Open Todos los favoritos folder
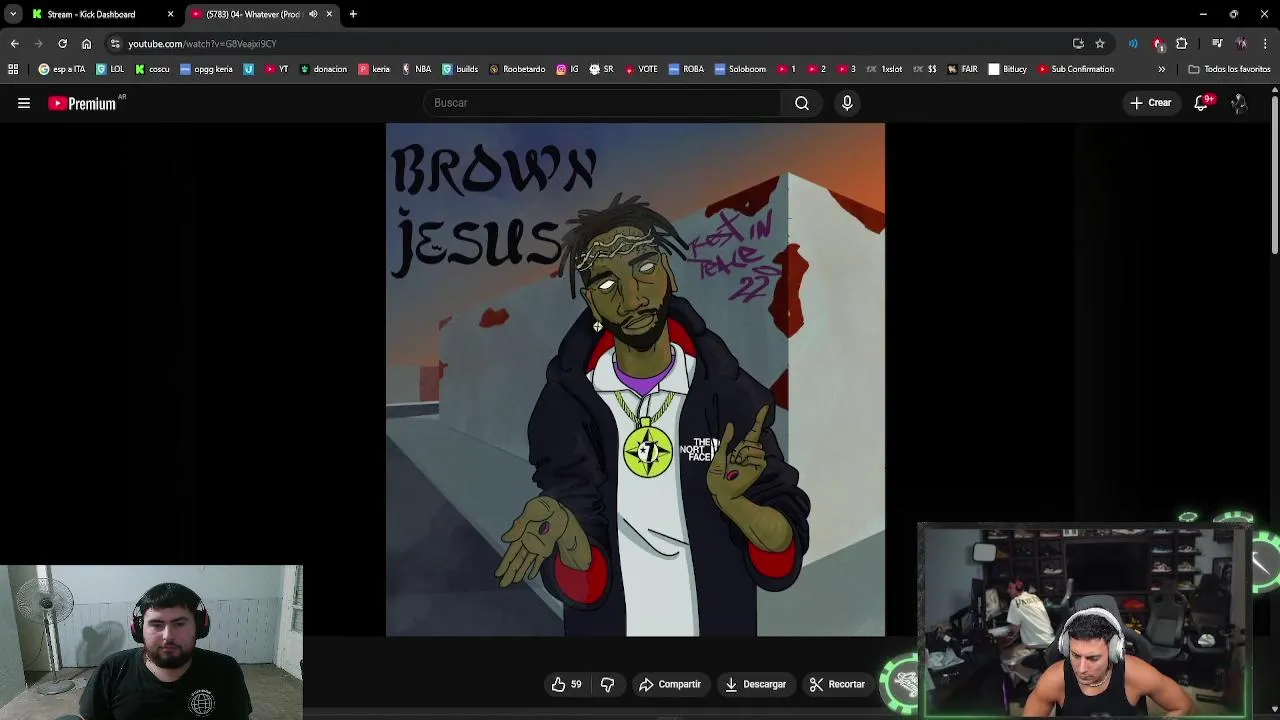This screenshot has height=720, width=1280. point(1229,69)
